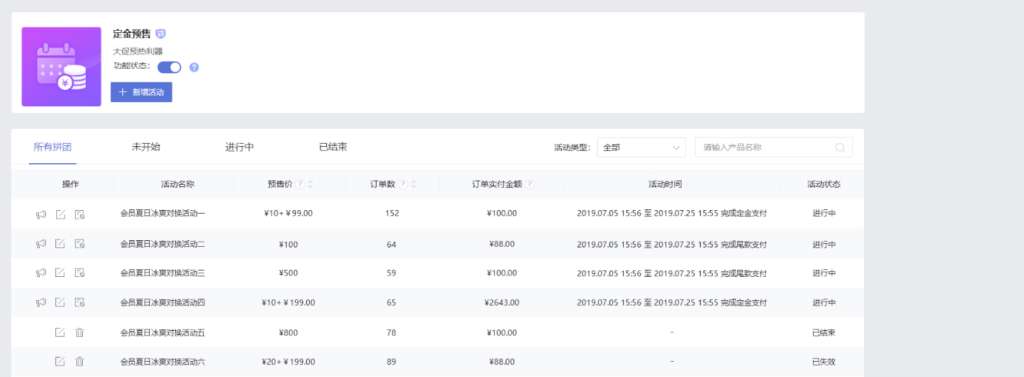Switch to the 进行中 tab
This screenshot has height=377, width=1024.
click(239, 147)
